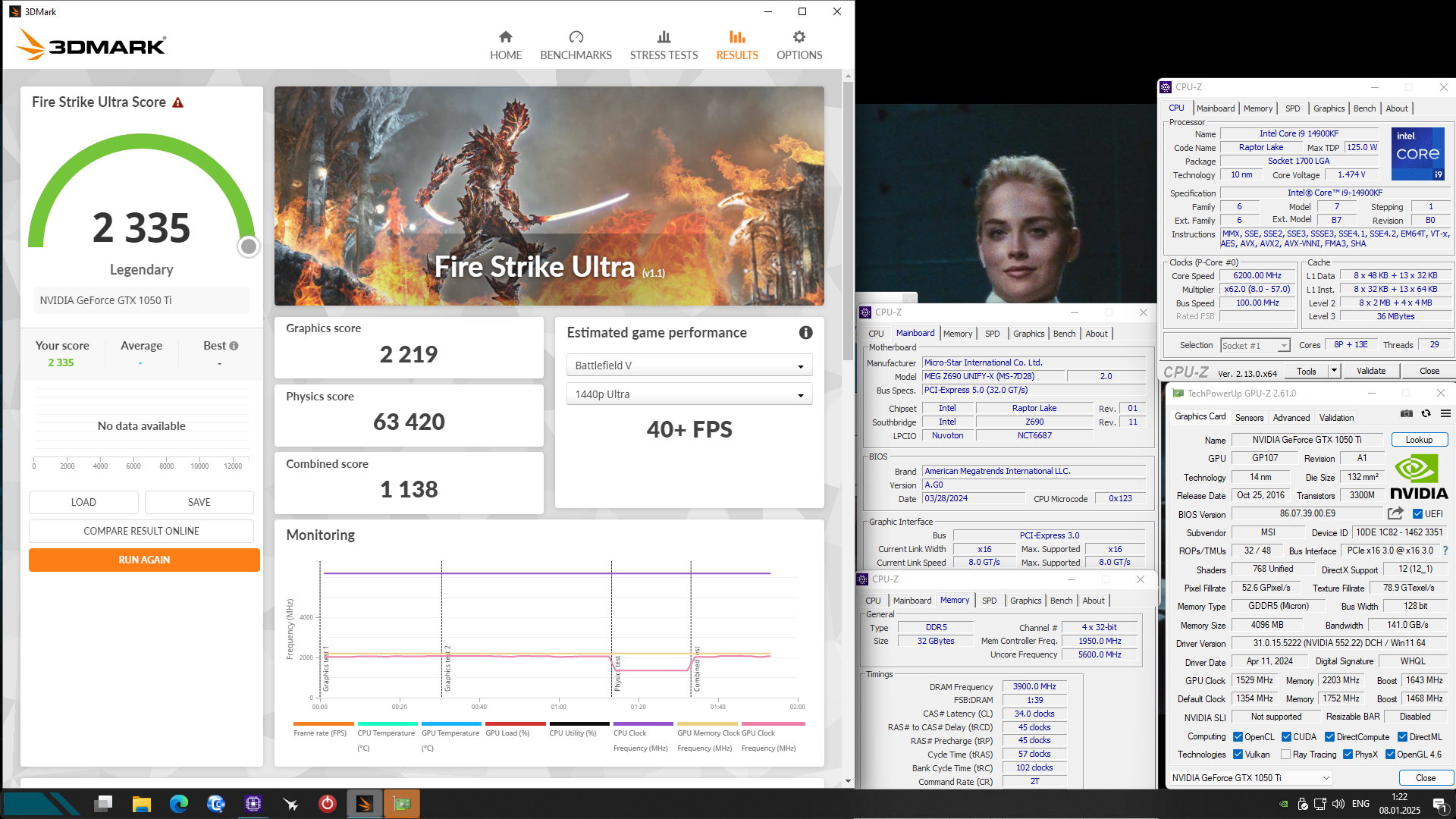This screenshot has height=819, width=1456.
Task: Click the Lookup button in GPU-Z
Action: [x=1419, y=440]
